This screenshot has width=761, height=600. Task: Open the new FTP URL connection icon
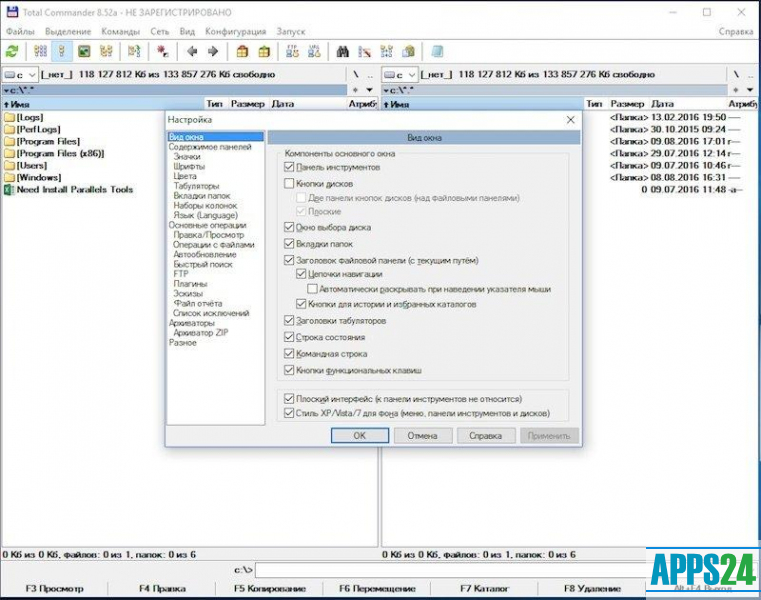click(314, 51)
